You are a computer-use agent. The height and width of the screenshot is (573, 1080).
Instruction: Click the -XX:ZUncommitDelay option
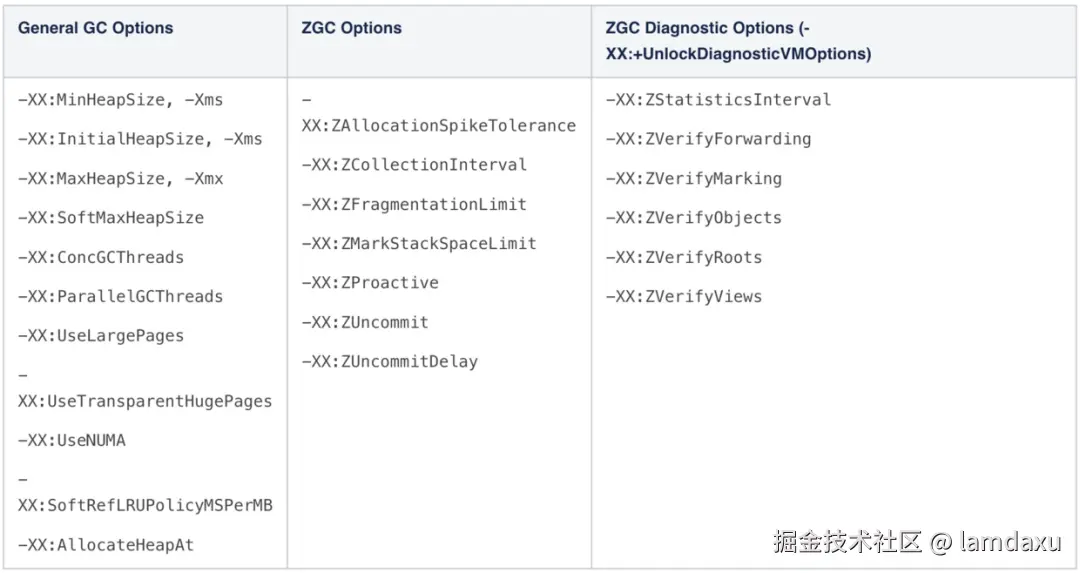tap(389, 362)
